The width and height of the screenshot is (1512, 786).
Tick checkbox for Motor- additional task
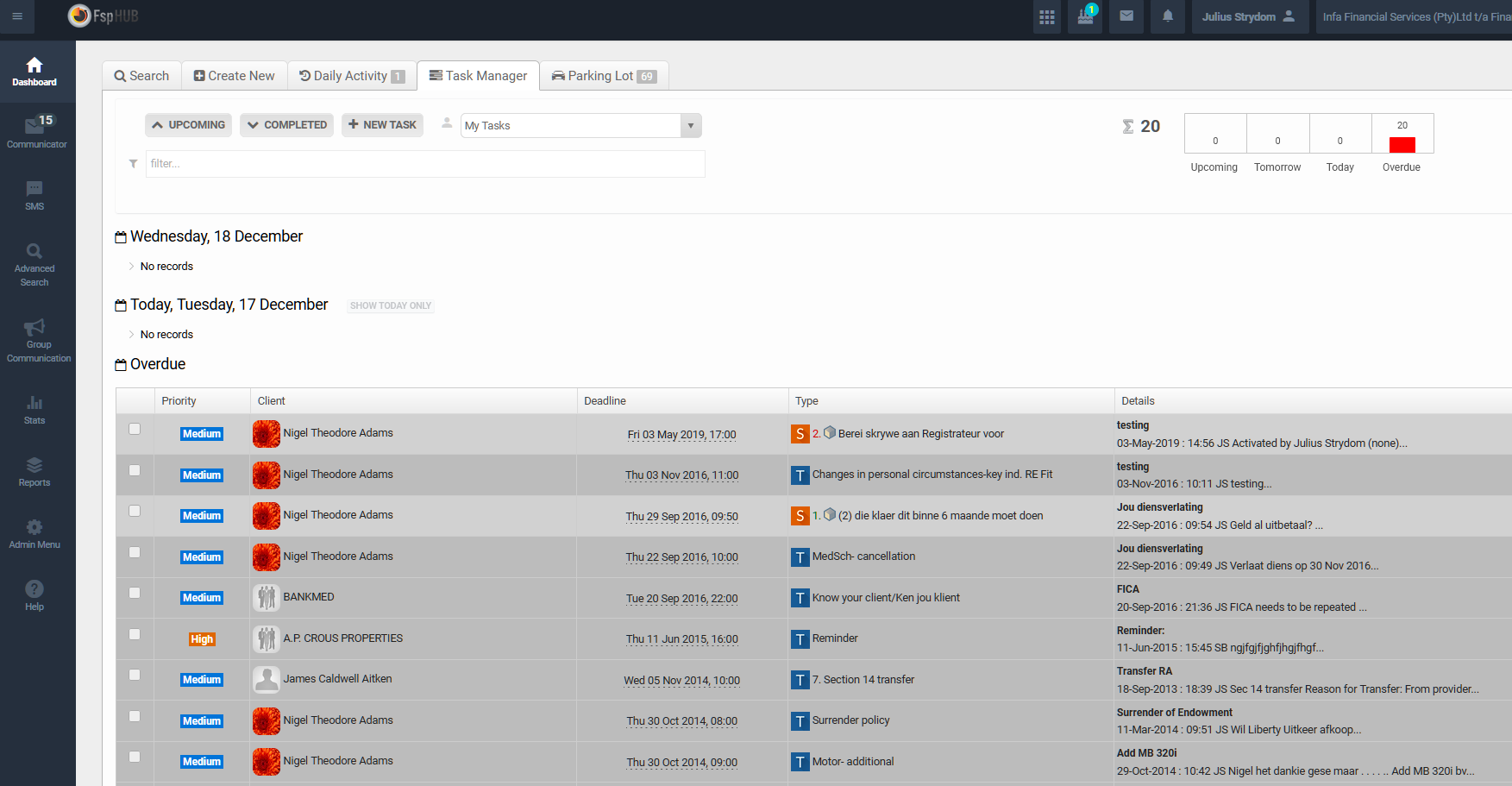click(x=135, y=757)
